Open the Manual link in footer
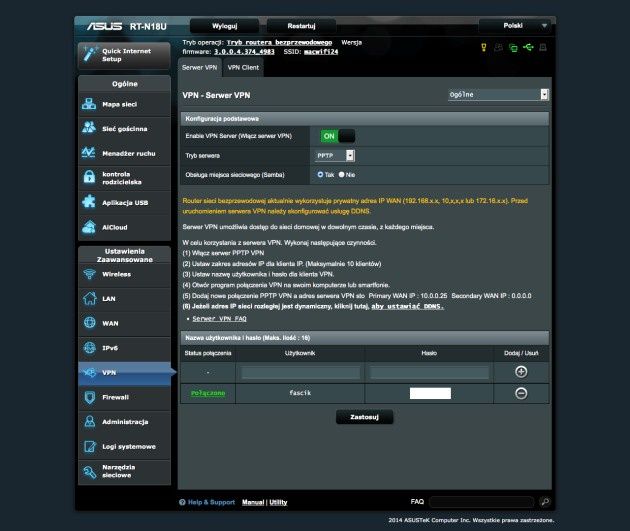Viewport: 630px width, 531px height. (x=253, y=502)
